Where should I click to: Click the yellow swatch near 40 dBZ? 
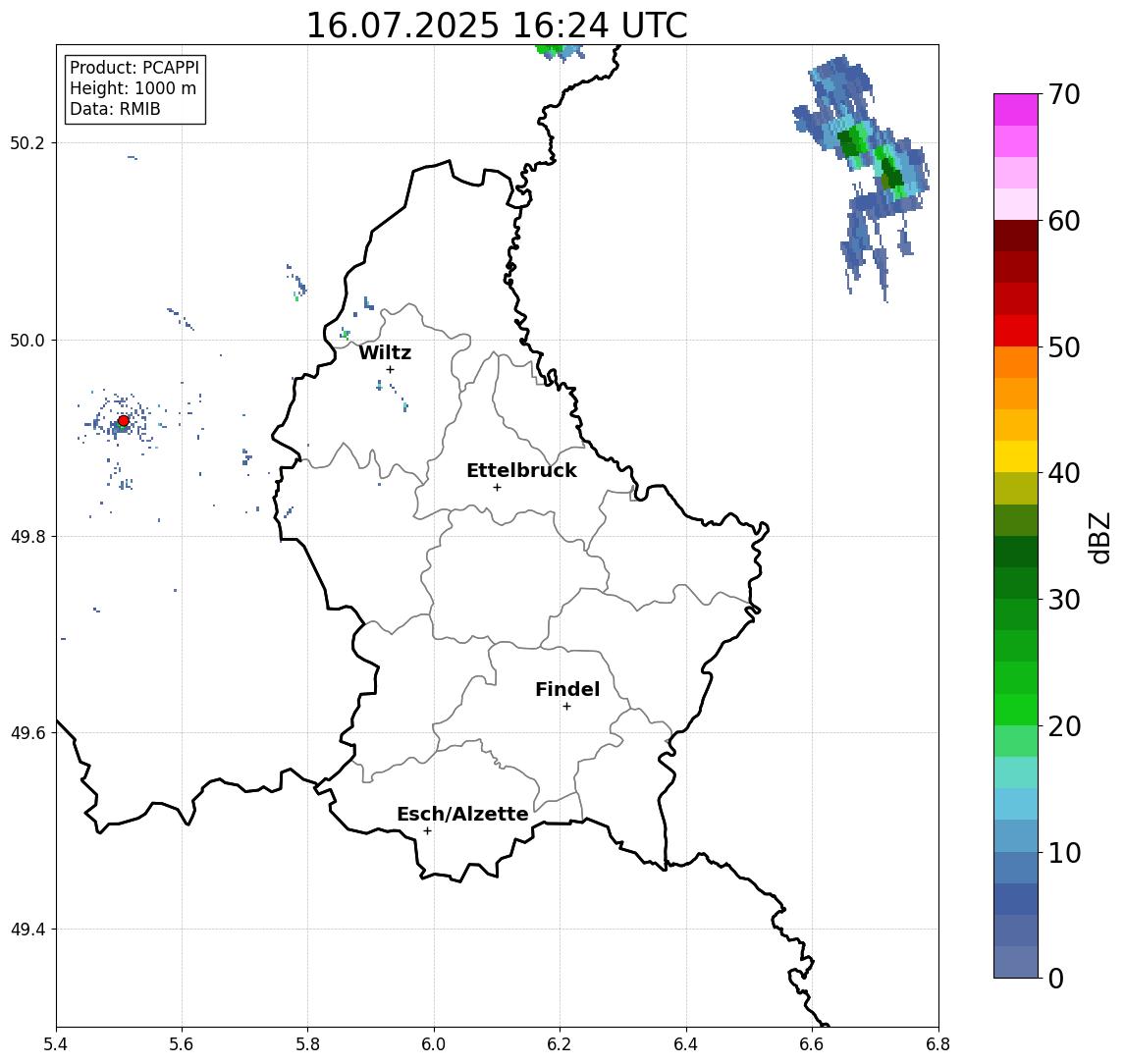pos(1016,456)
